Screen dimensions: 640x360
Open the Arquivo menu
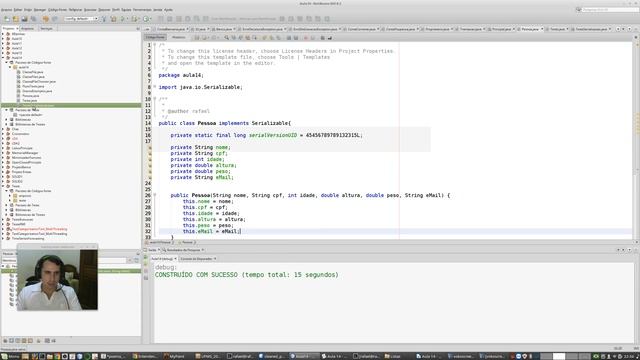6,9
